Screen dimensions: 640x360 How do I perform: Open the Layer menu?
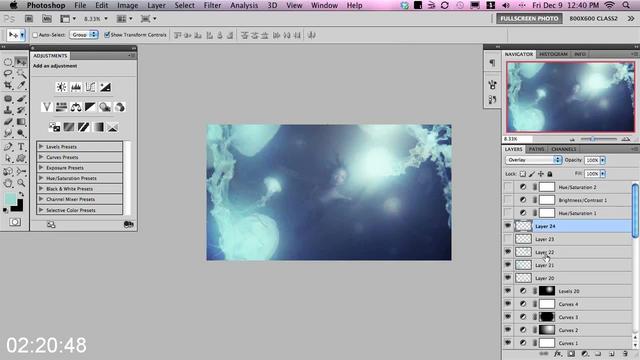point(156,5)
